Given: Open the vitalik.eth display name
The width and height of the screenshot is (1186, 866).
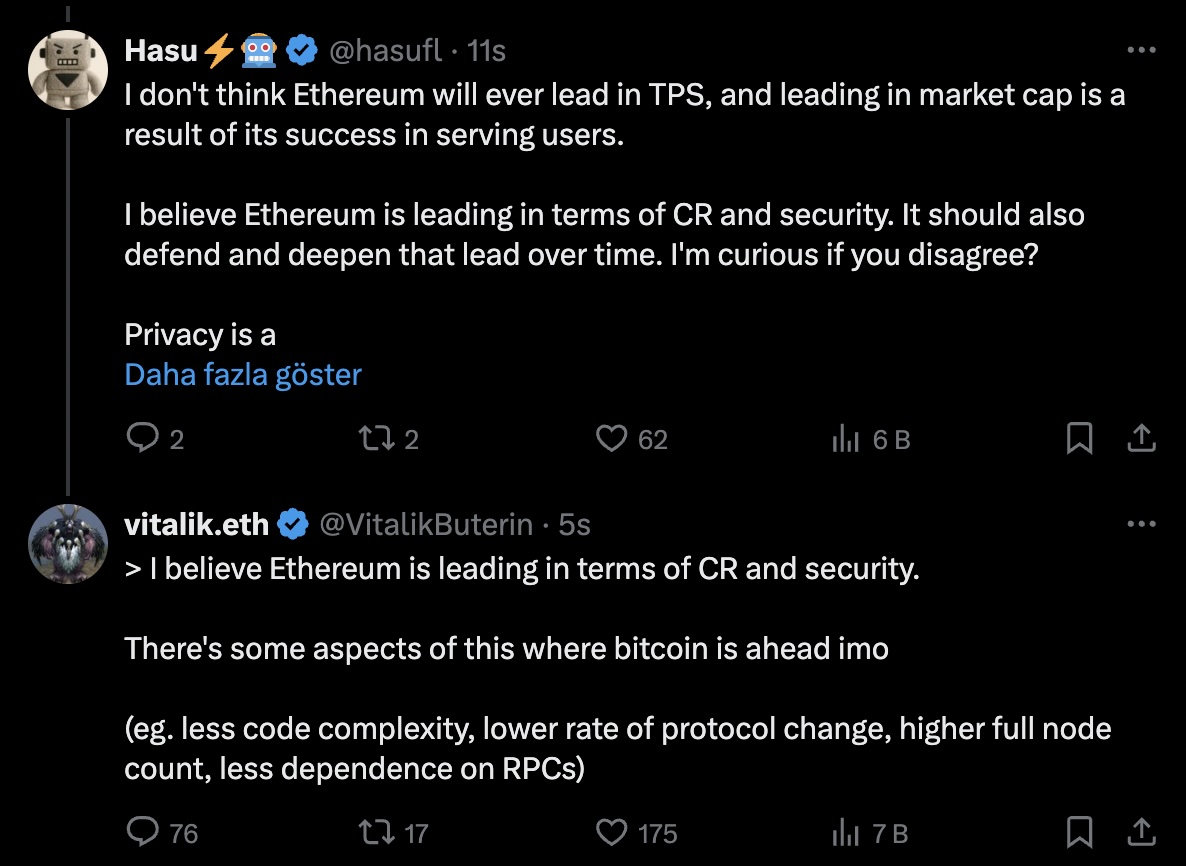Looking at the screenshot, I should 196,524.
